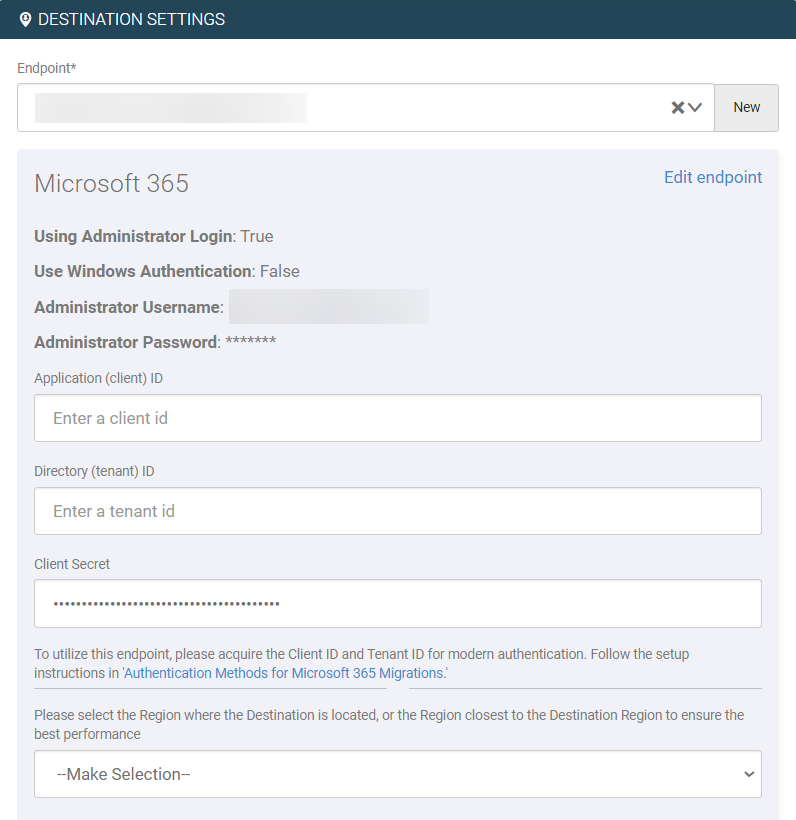This screenshot has width=796, height=820.
Task: Click the 'Client Secret' label
Action: click(72, 564)
